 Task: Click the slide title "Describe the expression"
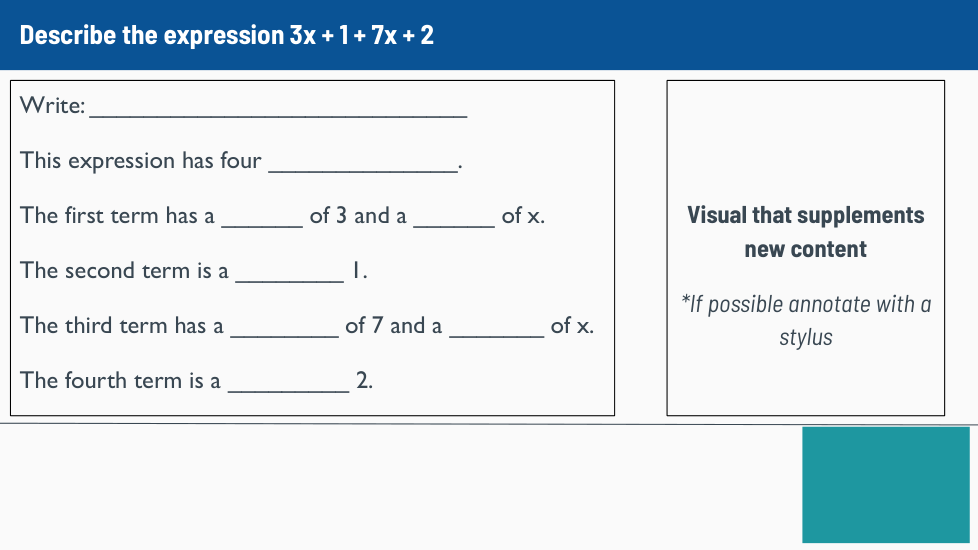click(226, 36)
